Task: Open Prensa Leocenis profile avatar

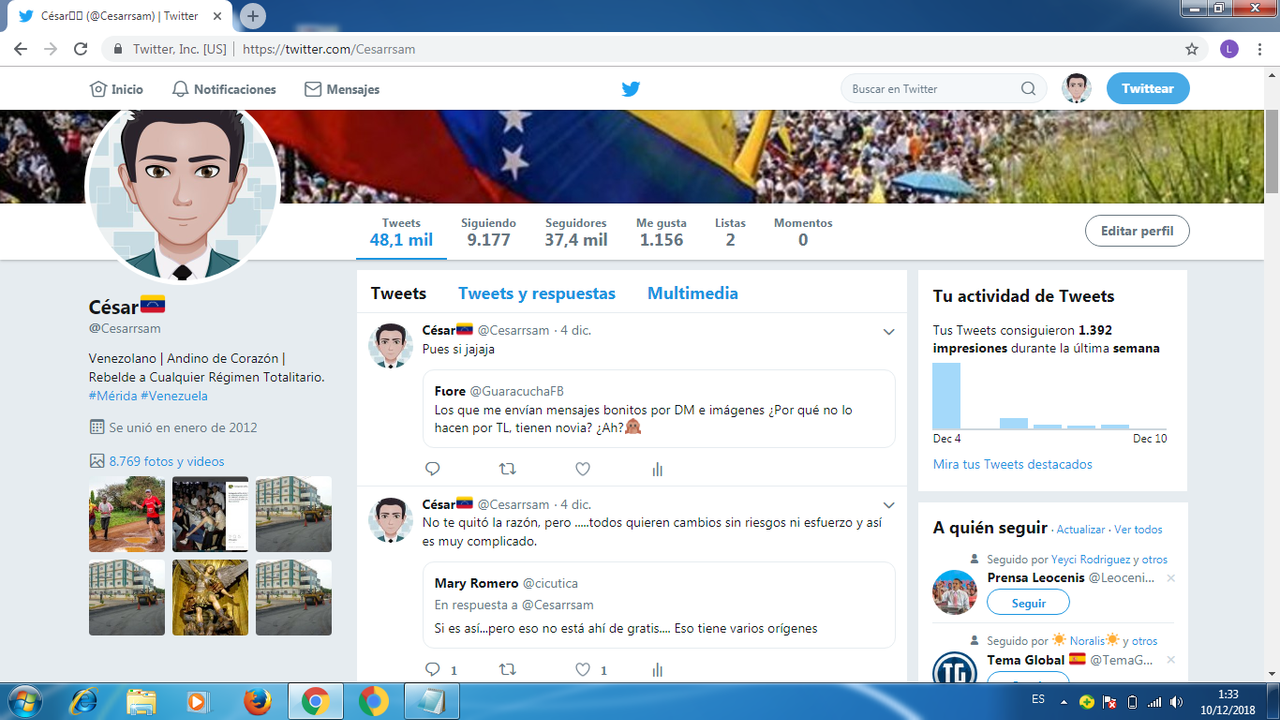Action: coord(954,592)
